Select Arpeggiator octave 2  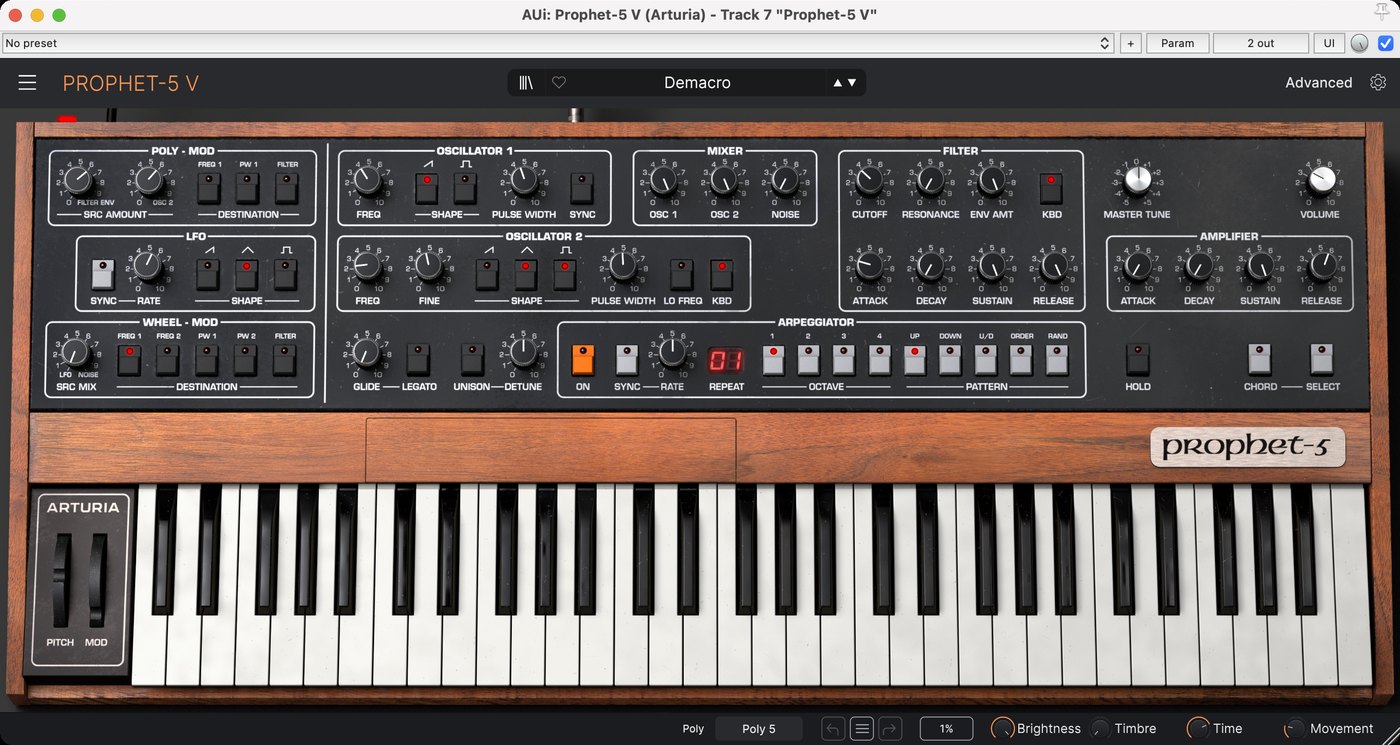click(808, 360)
